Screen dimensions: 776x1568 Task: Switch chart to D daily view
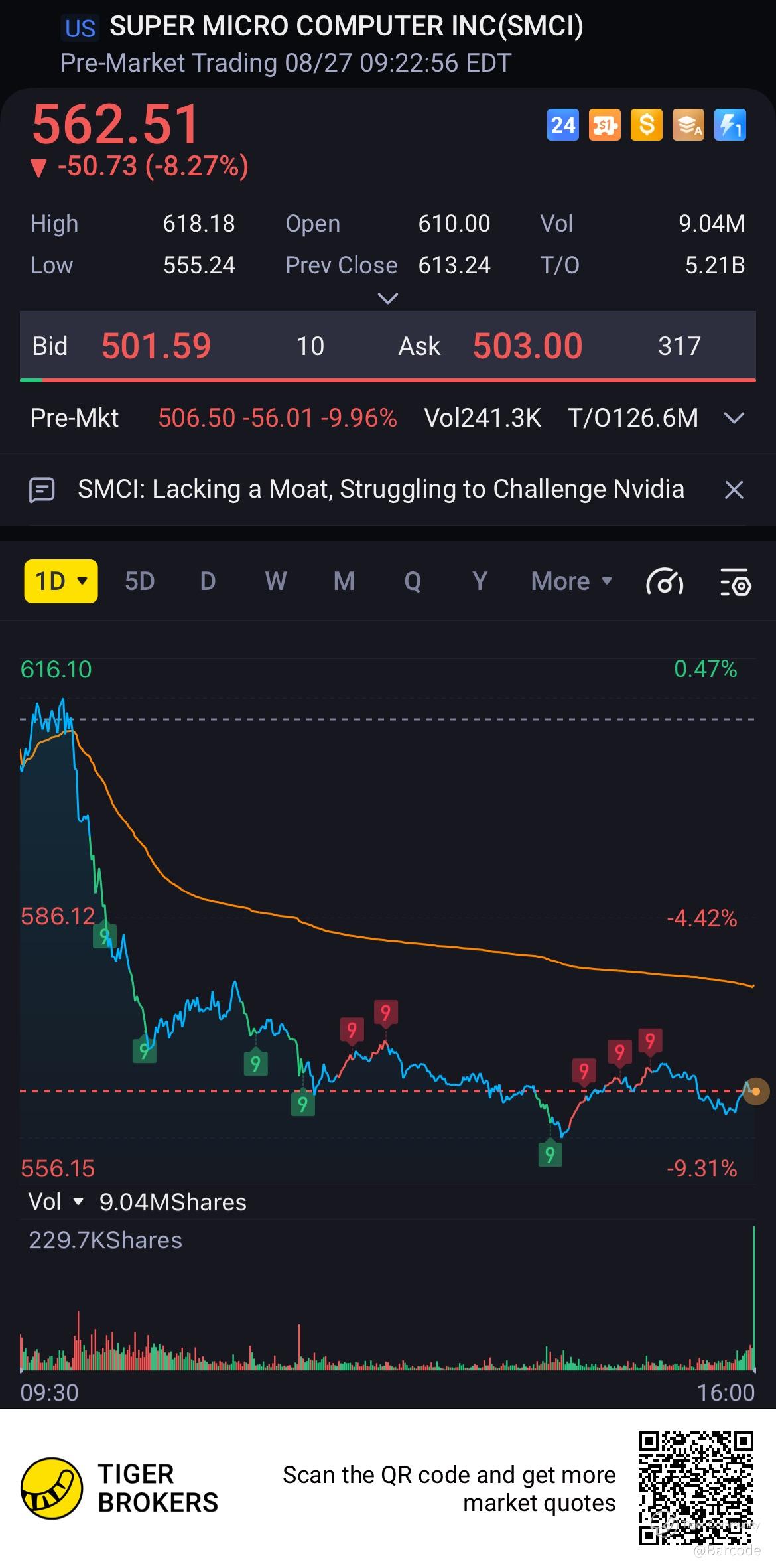(208, 581)
